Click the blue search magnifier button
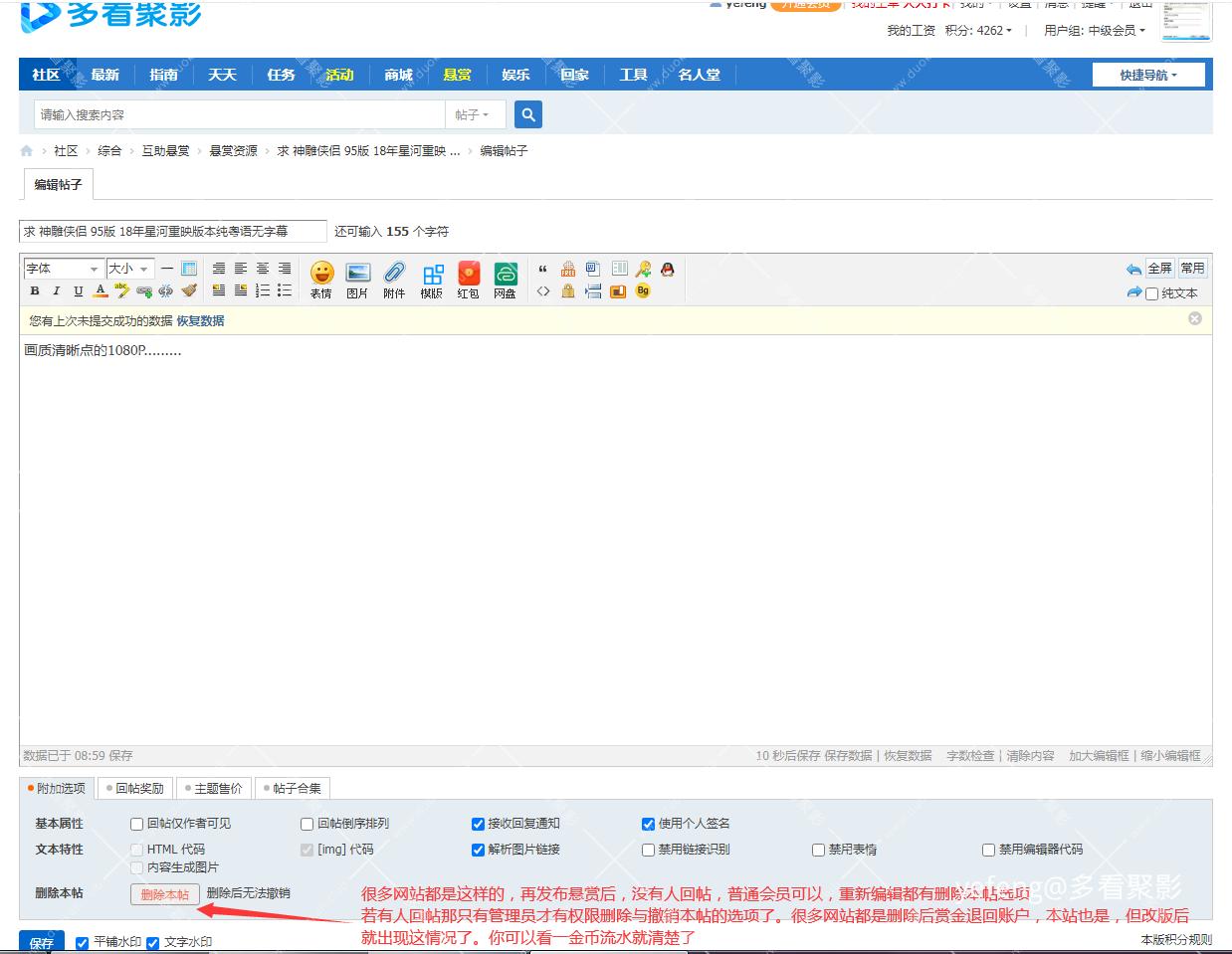Viewport: 1232px width, 954px height. [528, 114]
